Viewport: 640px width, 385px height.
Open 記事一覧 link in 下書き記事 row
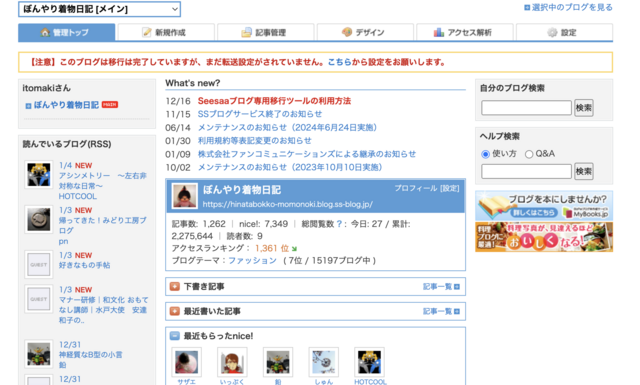(x=437, y=287)
